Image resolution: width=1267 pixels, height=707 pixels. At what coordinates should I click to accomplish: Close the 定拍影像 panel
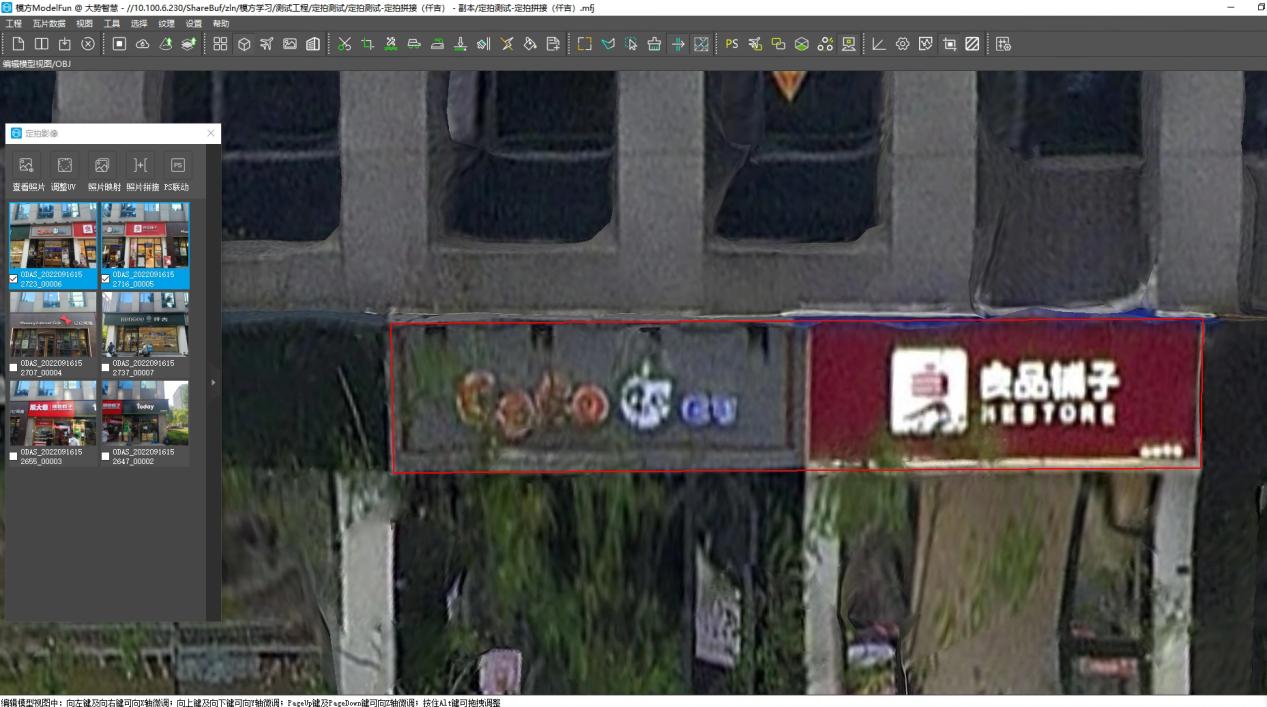pos(211,133)
